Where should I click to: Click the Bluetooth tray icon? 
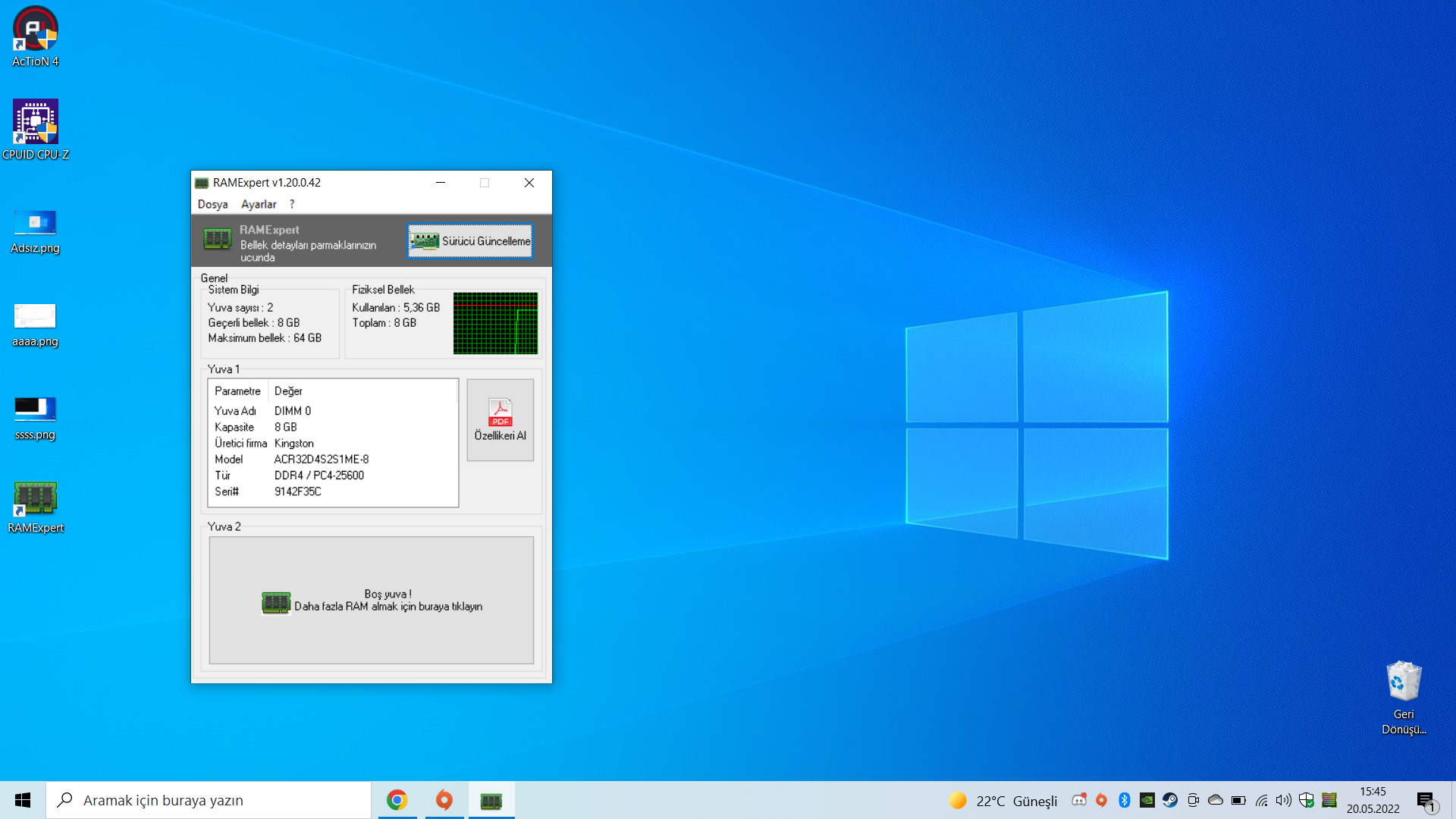pyautogui.click(x=1125, y=800)
